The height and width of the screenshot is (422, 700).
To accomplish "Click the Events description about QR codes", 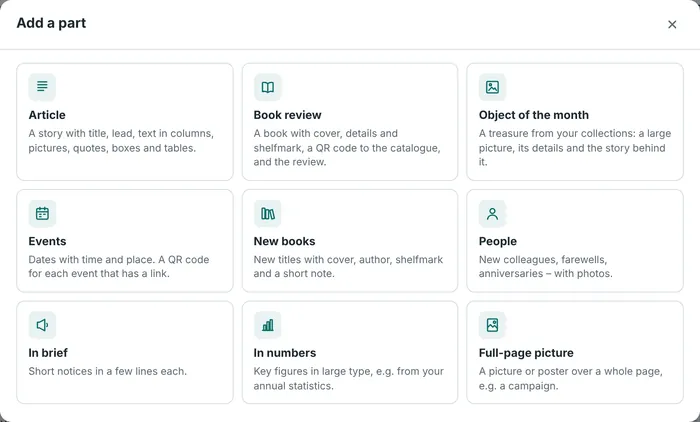I will [x=119, y=267].
